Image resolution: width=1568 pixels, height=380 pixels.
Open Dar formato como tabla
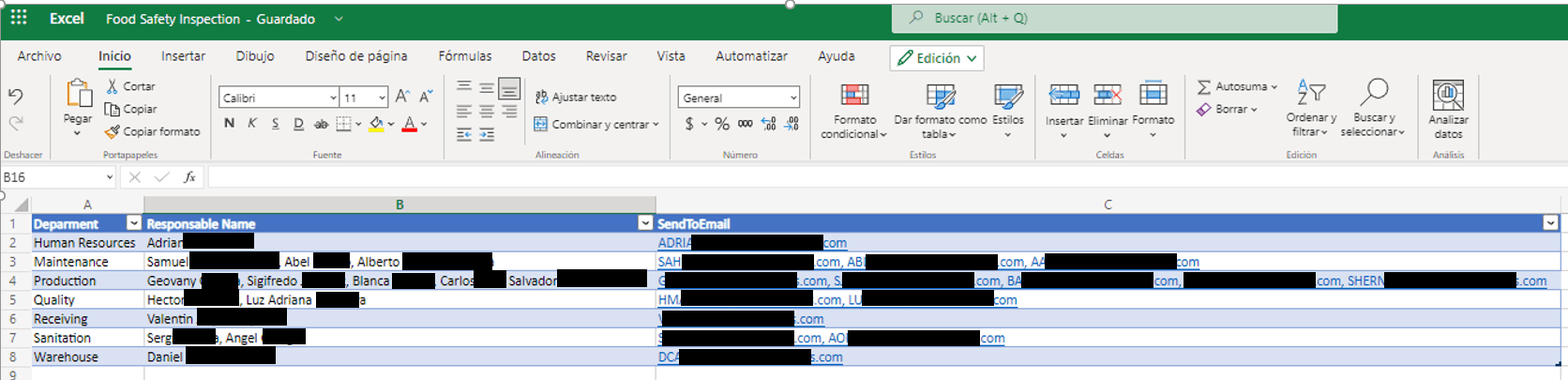(x=940, y=111)
